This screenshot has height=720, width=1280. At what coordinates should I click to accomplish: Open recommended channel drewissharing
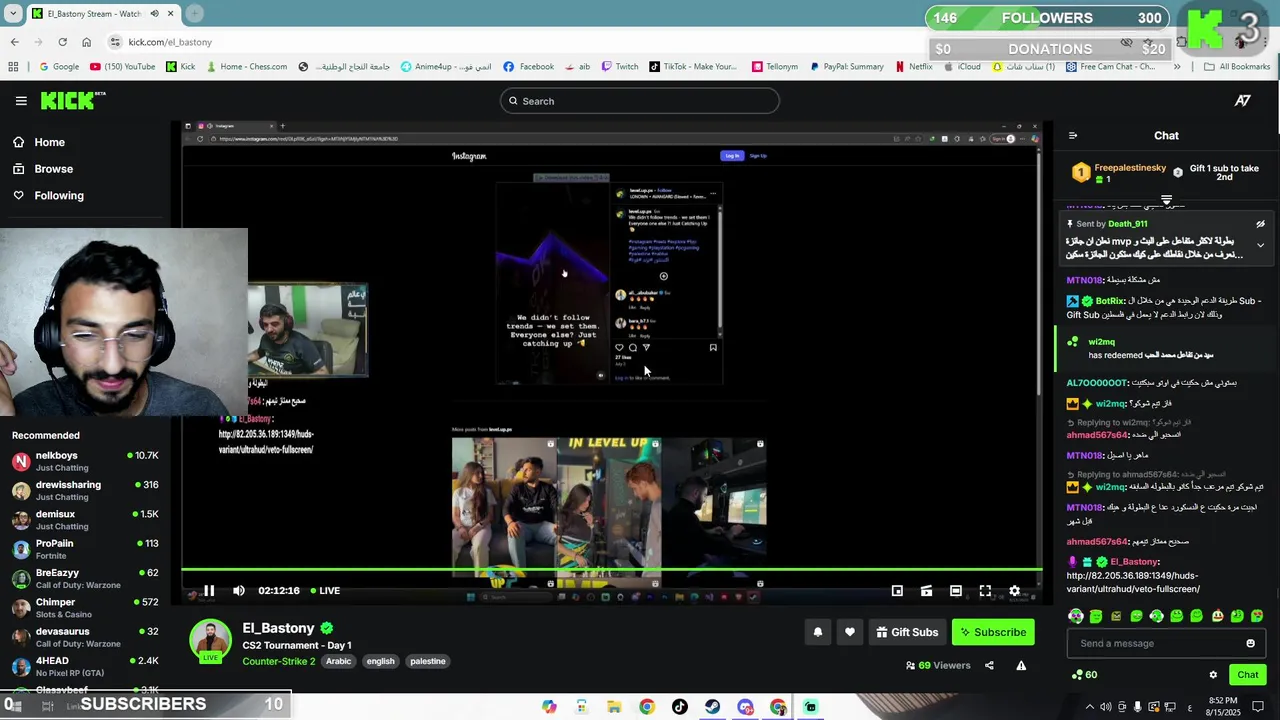pos(85,490)
